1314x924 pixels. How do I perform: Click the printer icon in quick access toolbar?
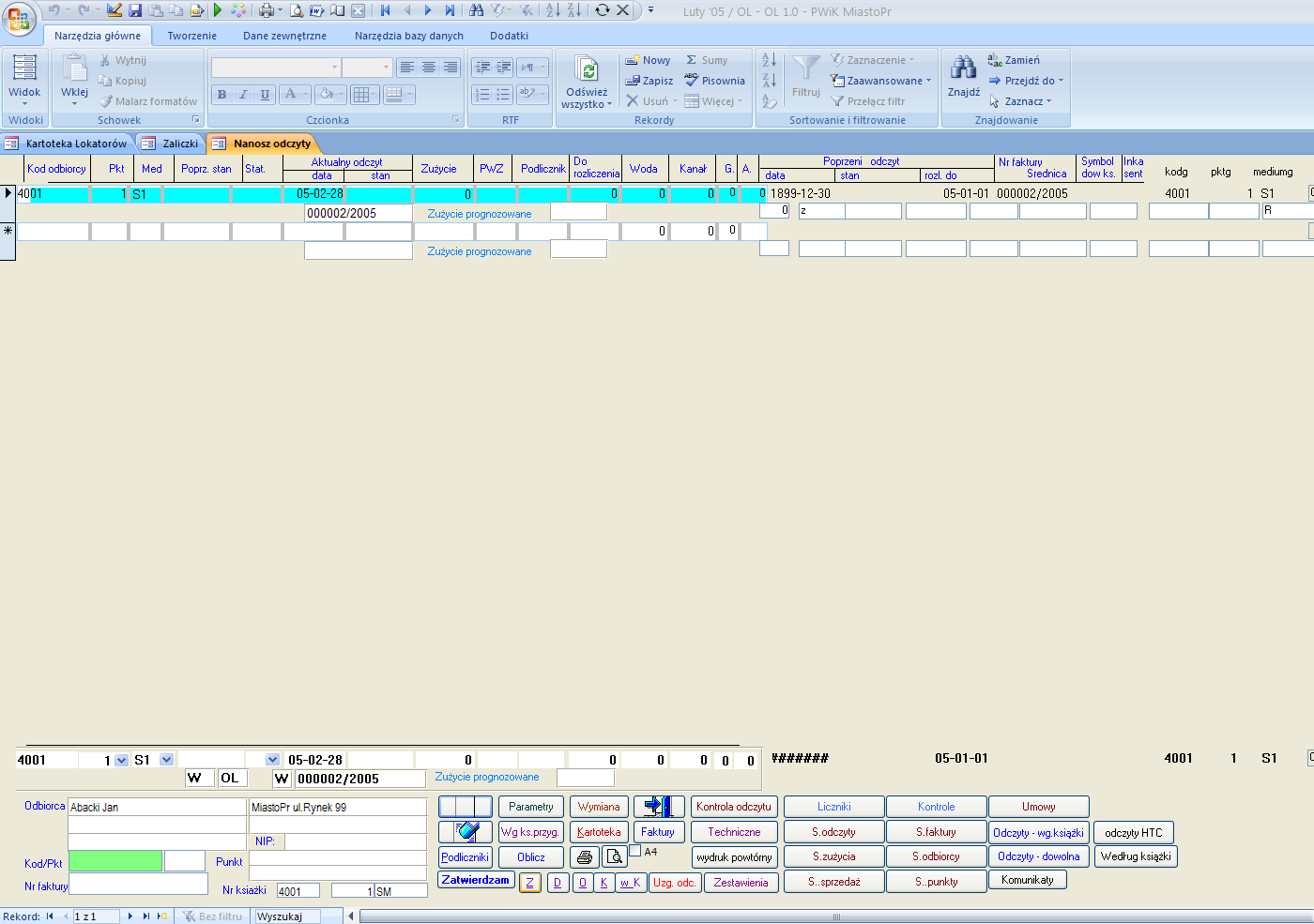pyautogui.click(x=266, y=10)
